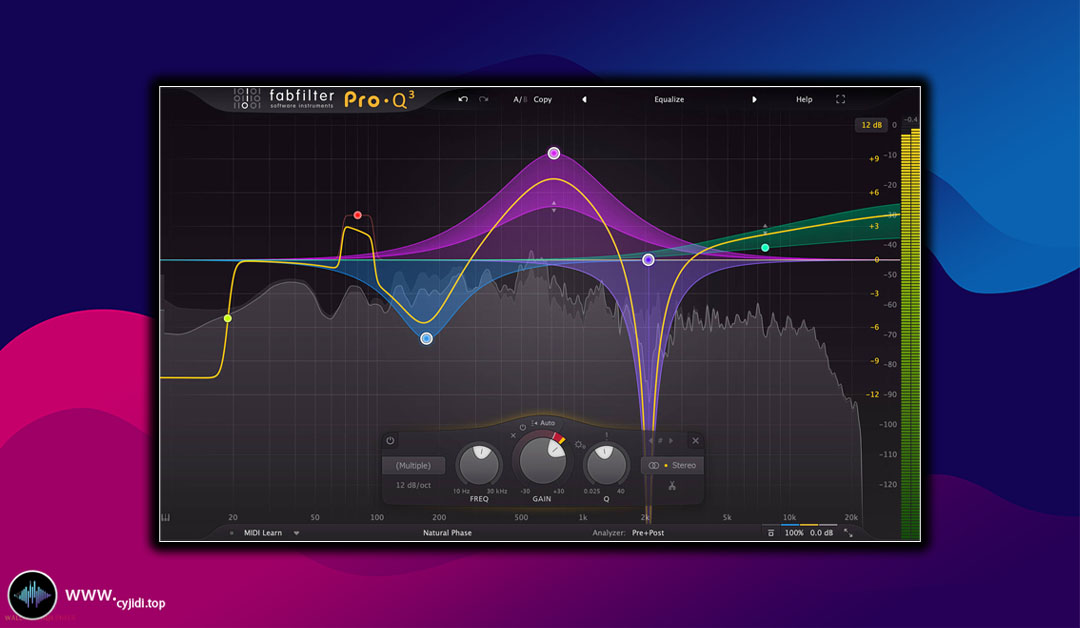Image resolution: width=1080 pixels, height=628 pixels.
Task: Open Natural Phase processing mode menu
Action: tap(447, 532)
